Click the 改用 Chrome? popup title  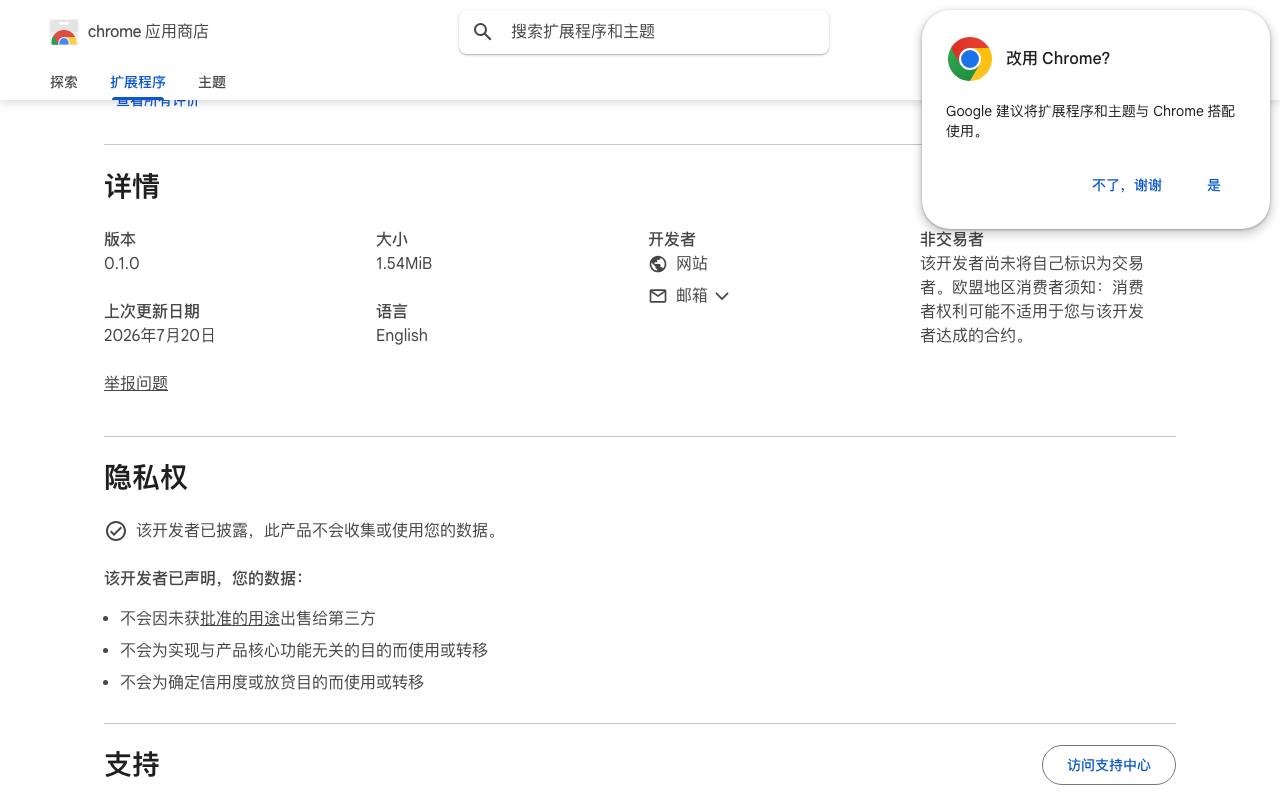point(1058,59)
